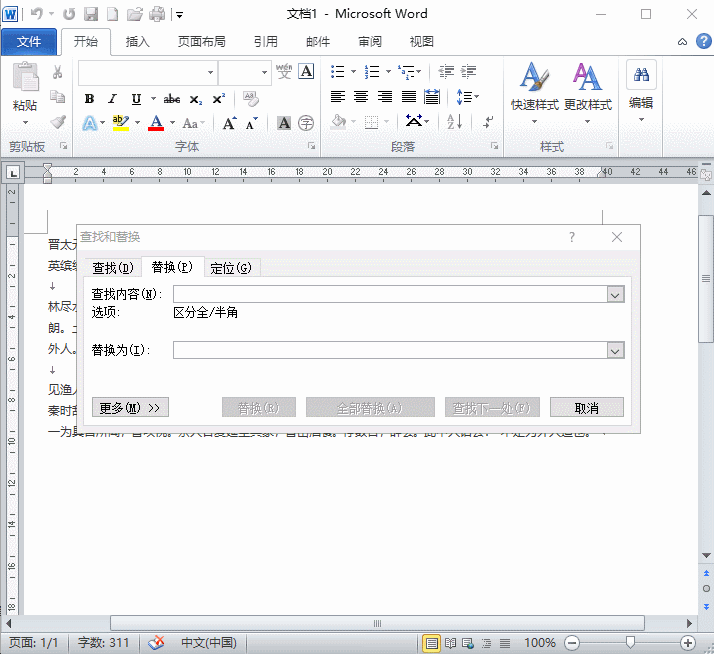Switch to the Go To tab in dialog
Viewport: 714px width, 654px height.
click(x=231, y=268)
